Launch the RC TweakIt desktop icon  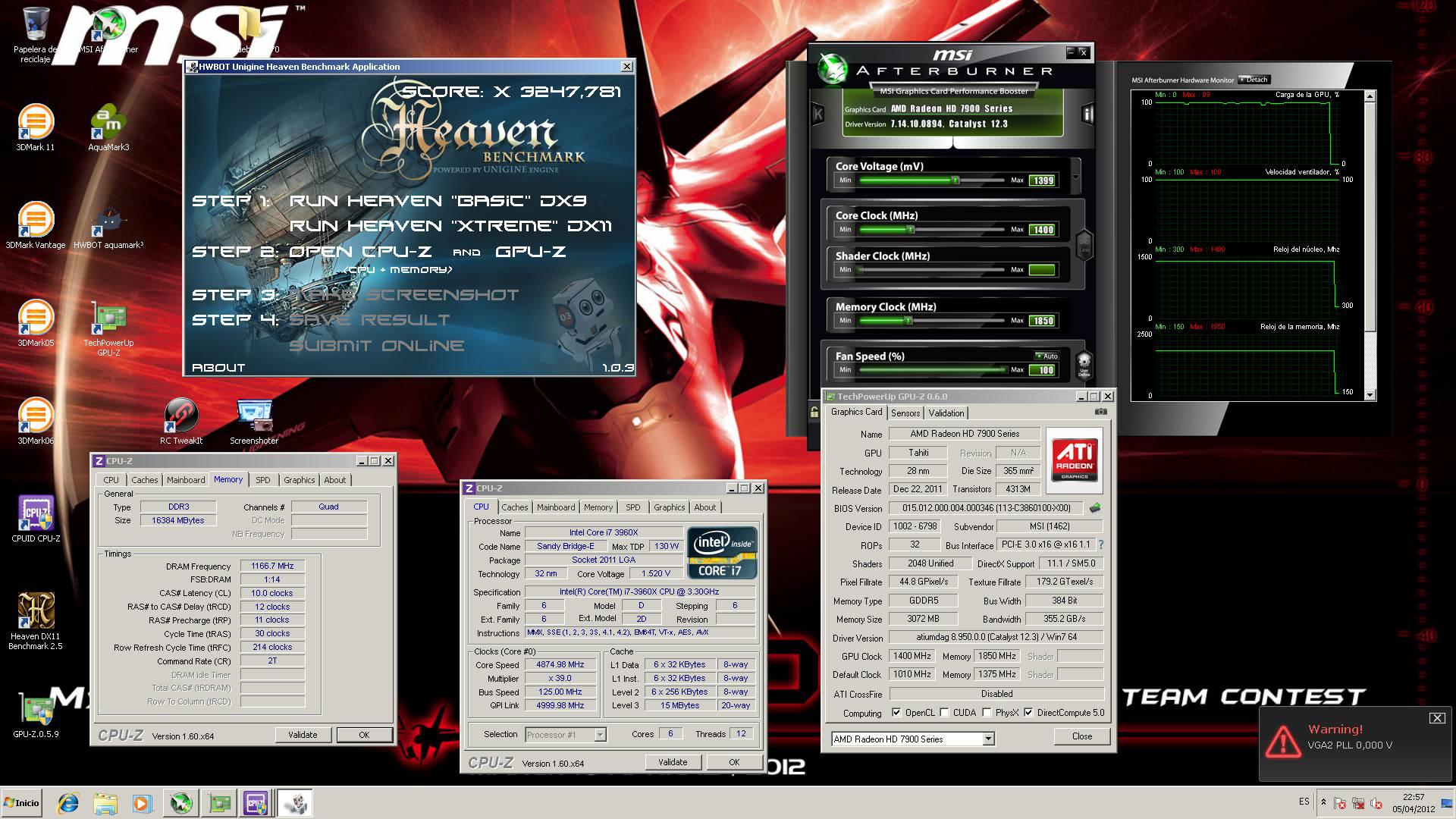tap(181, 420)
